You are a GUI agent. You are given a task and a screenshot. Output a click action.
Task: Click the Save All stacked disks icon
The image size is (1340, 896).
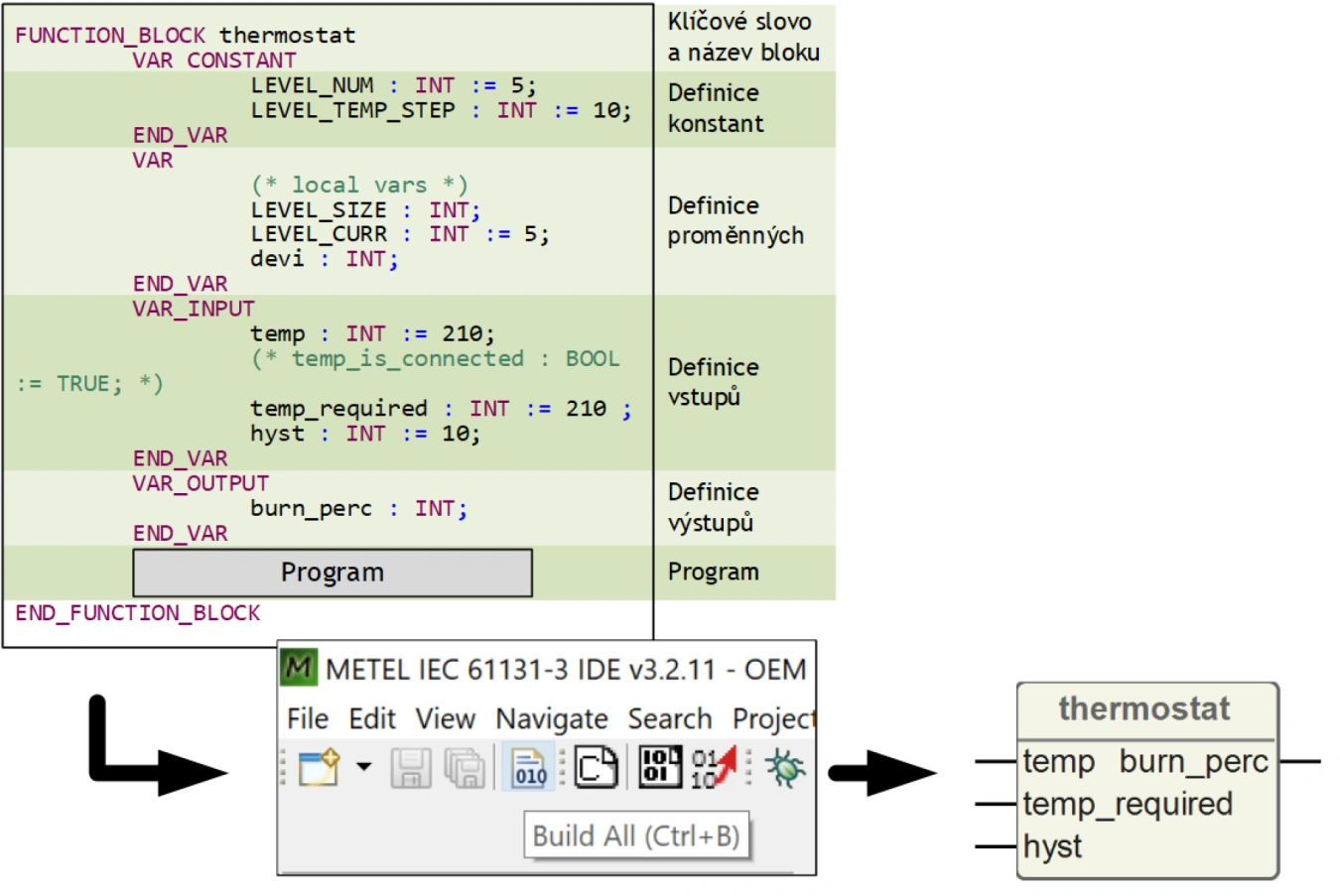[464, 768]
